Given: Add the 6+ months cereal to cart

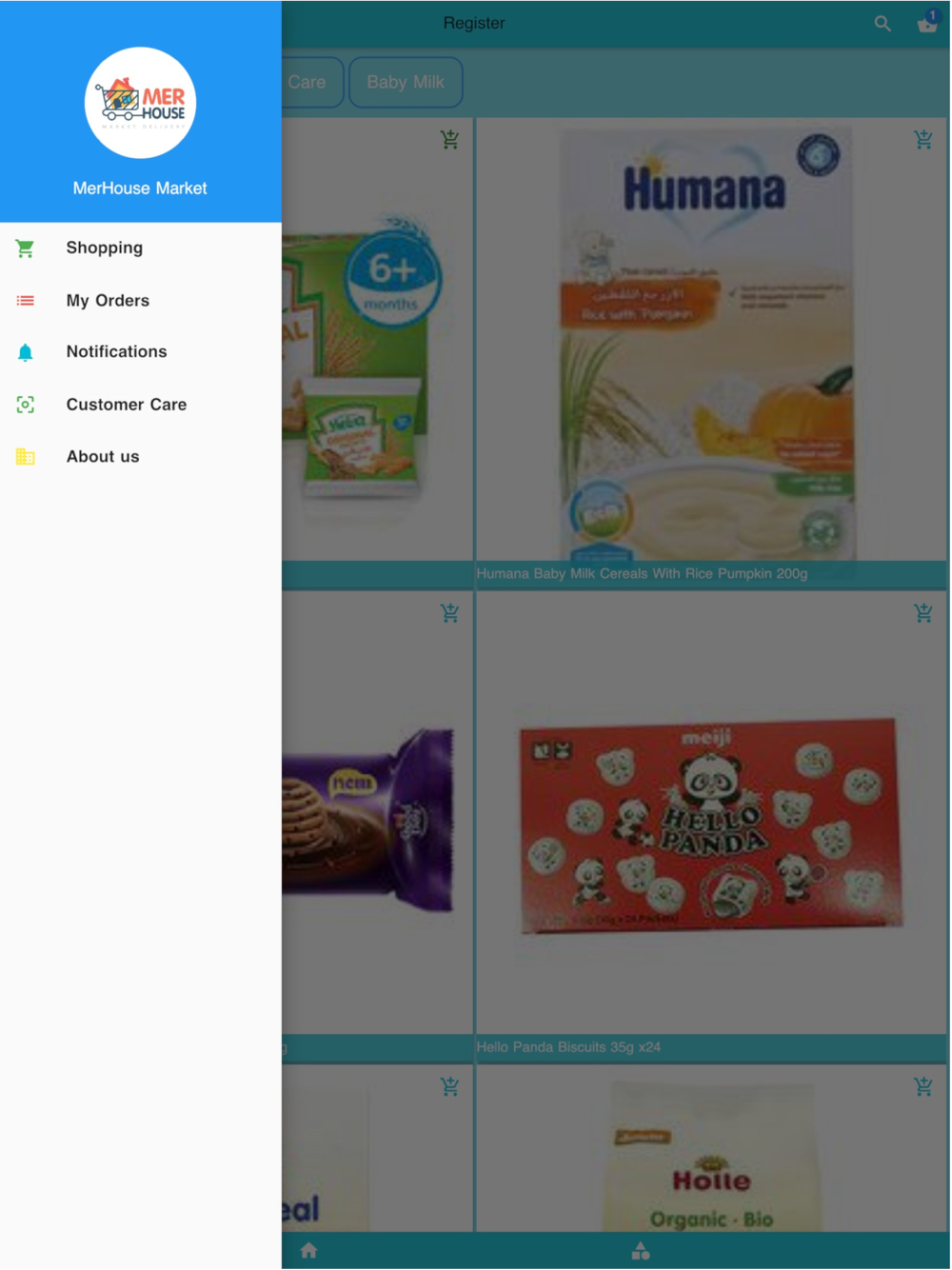Looking at the screenshot, I should click(x=450, y=140).
